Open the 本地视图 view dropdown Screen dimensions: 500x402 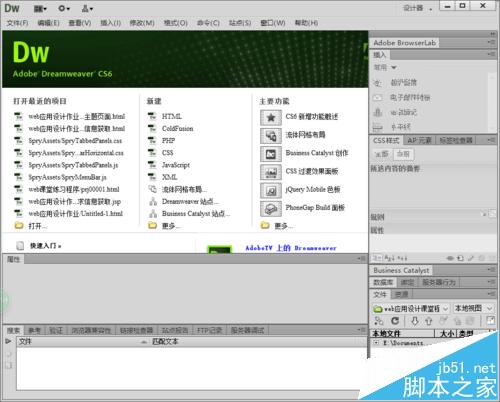474,309
